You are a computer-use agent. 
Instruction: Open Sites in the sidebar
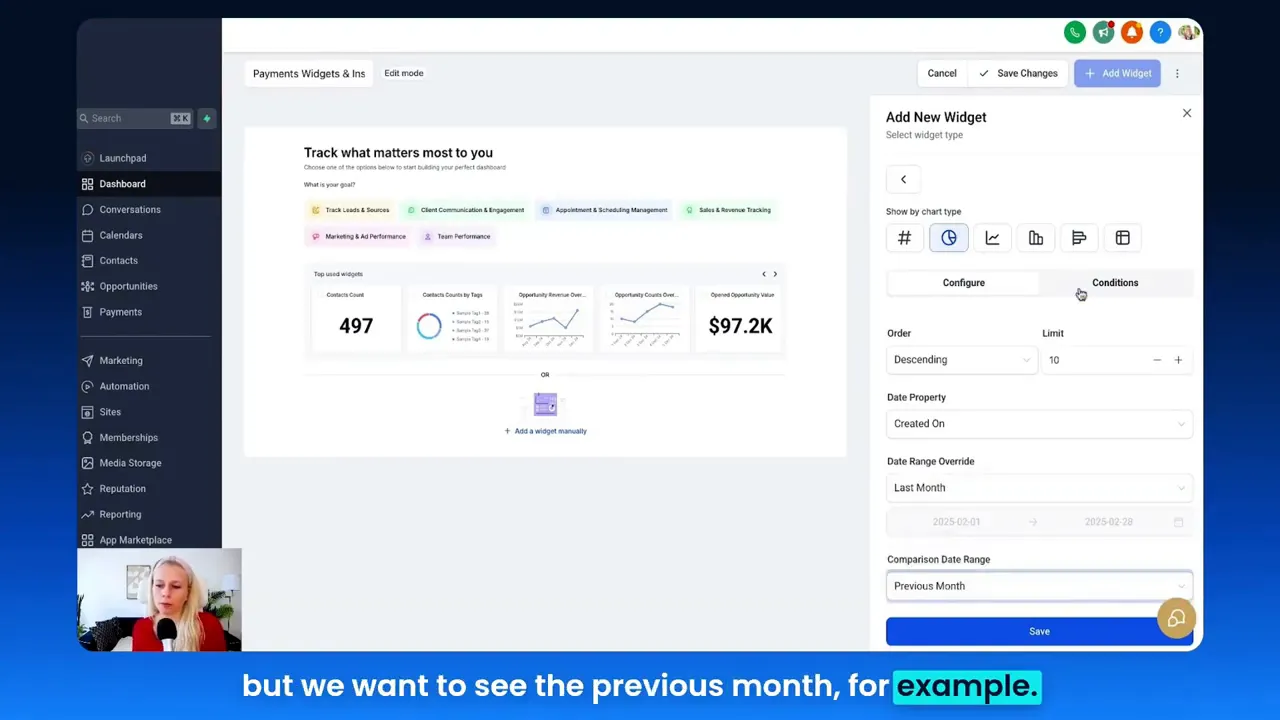coord(149,412)
